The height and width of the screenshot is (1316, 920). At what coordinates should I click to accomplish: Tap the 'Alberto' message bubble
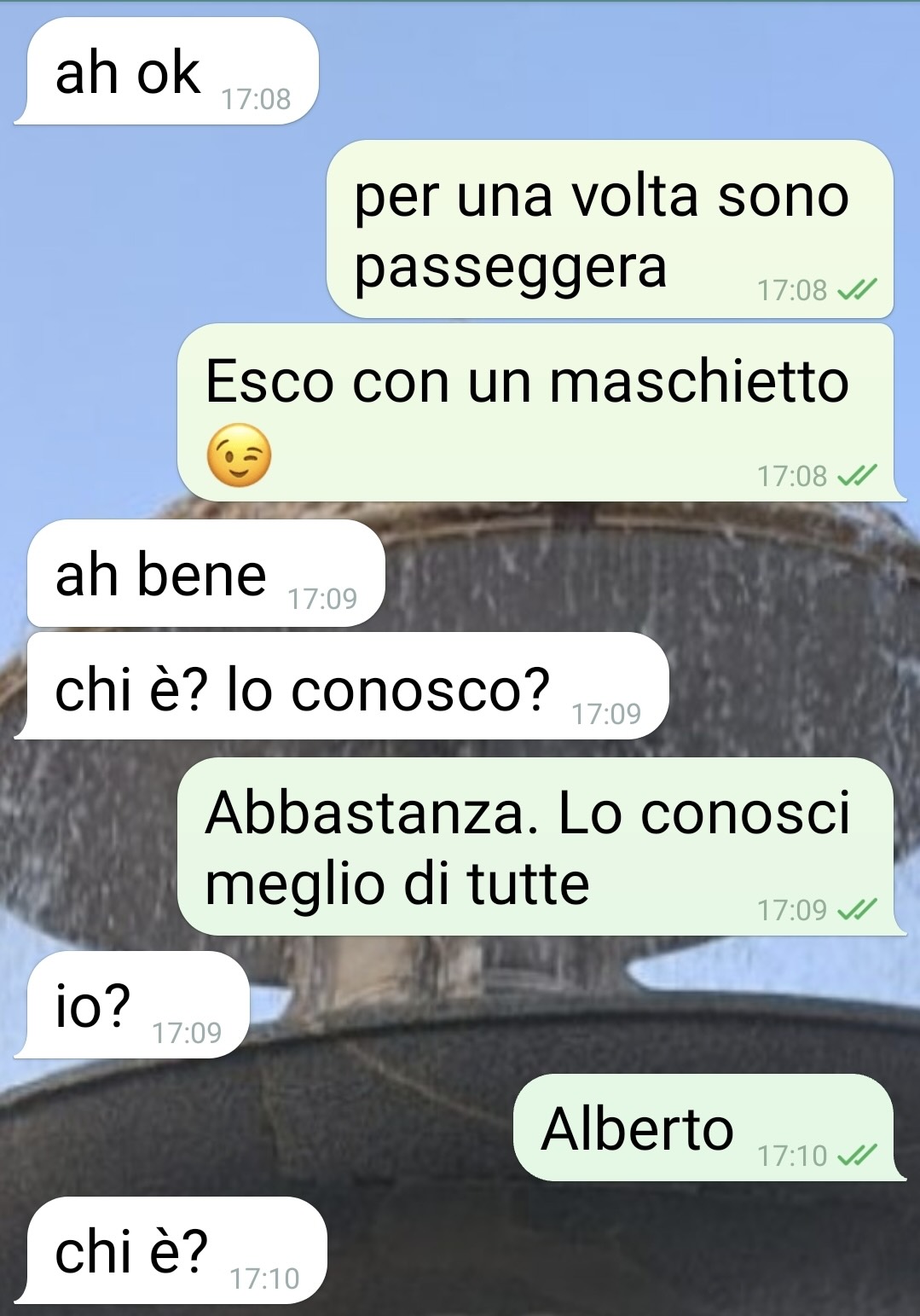pyautogui.click(x=709, y=1128)
